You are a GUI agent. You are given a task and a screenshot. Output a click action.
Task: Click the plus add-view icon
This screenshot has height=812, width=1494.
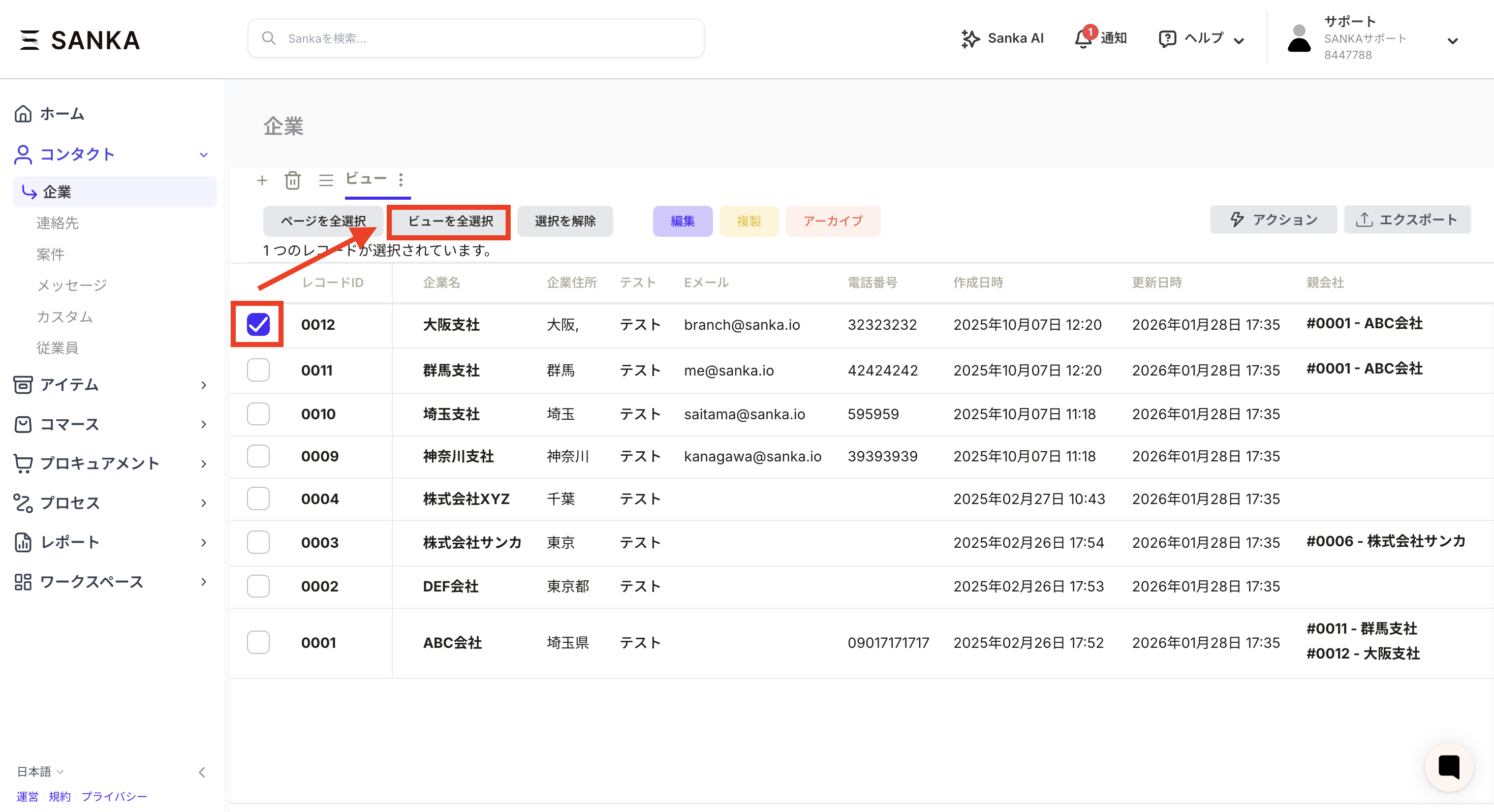[x=262, y=180]
